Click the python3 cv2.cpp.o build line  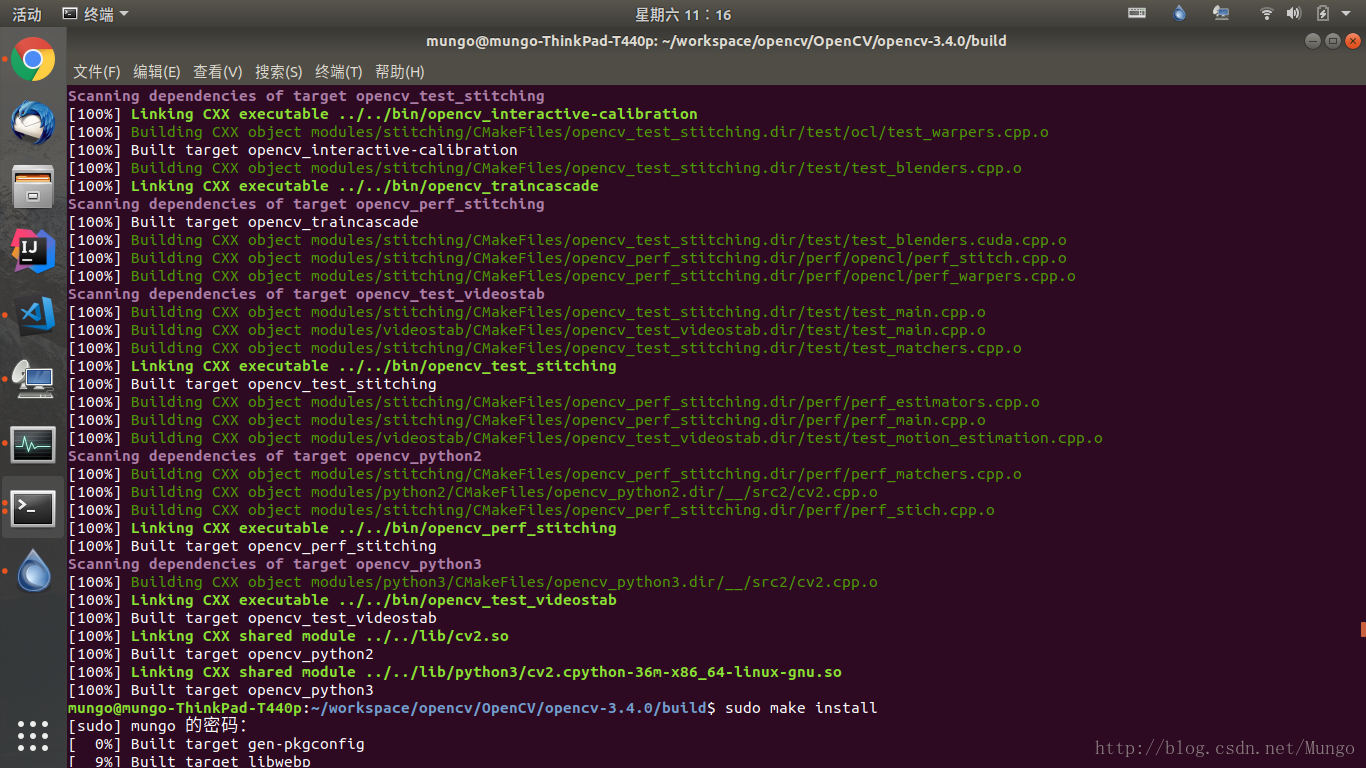click(x=473, y=582)
